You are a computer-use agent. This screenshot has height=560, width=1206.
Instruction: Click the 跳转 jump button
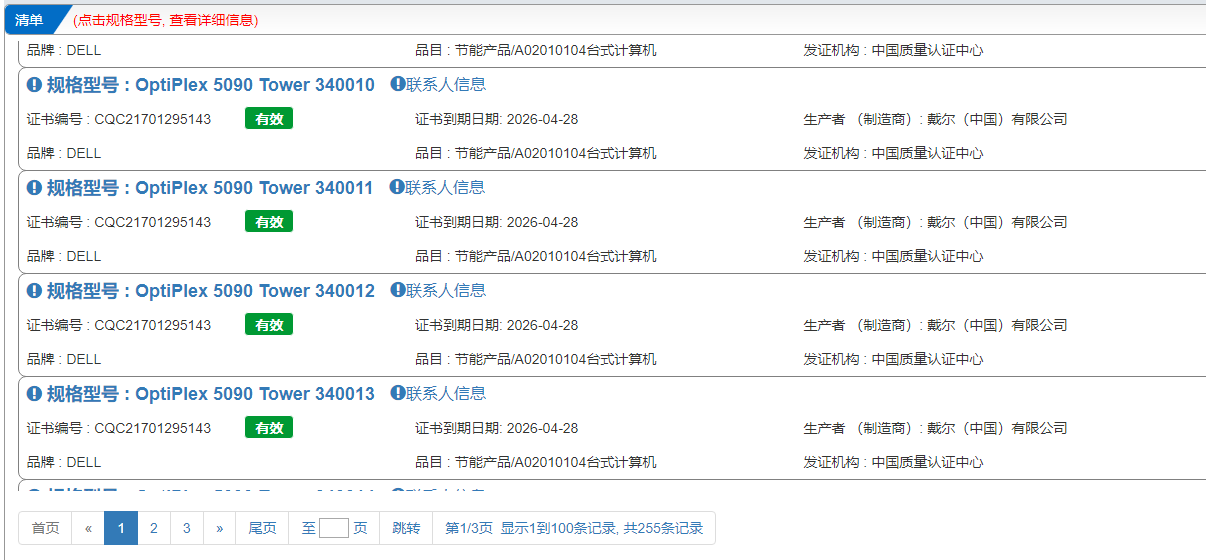[406, 528]
